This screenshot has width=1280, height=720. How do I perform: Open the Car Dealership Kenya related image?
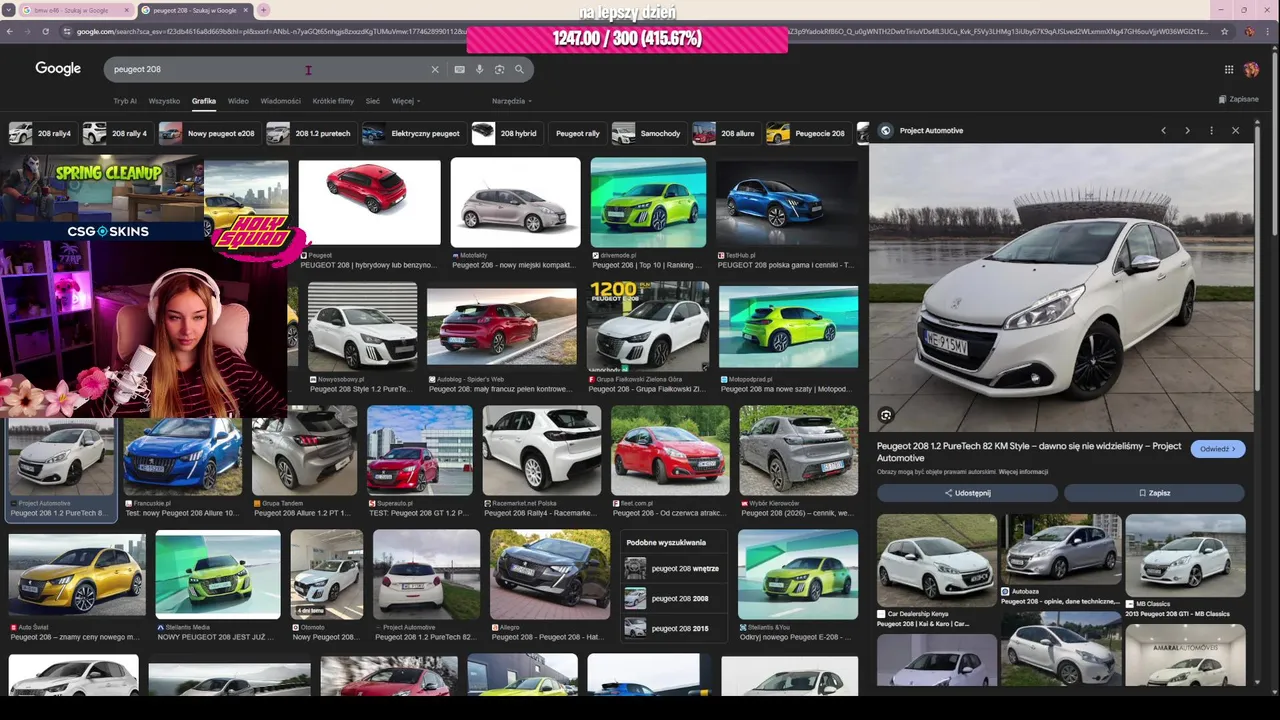pyautogui.click(x=937, y=561)
